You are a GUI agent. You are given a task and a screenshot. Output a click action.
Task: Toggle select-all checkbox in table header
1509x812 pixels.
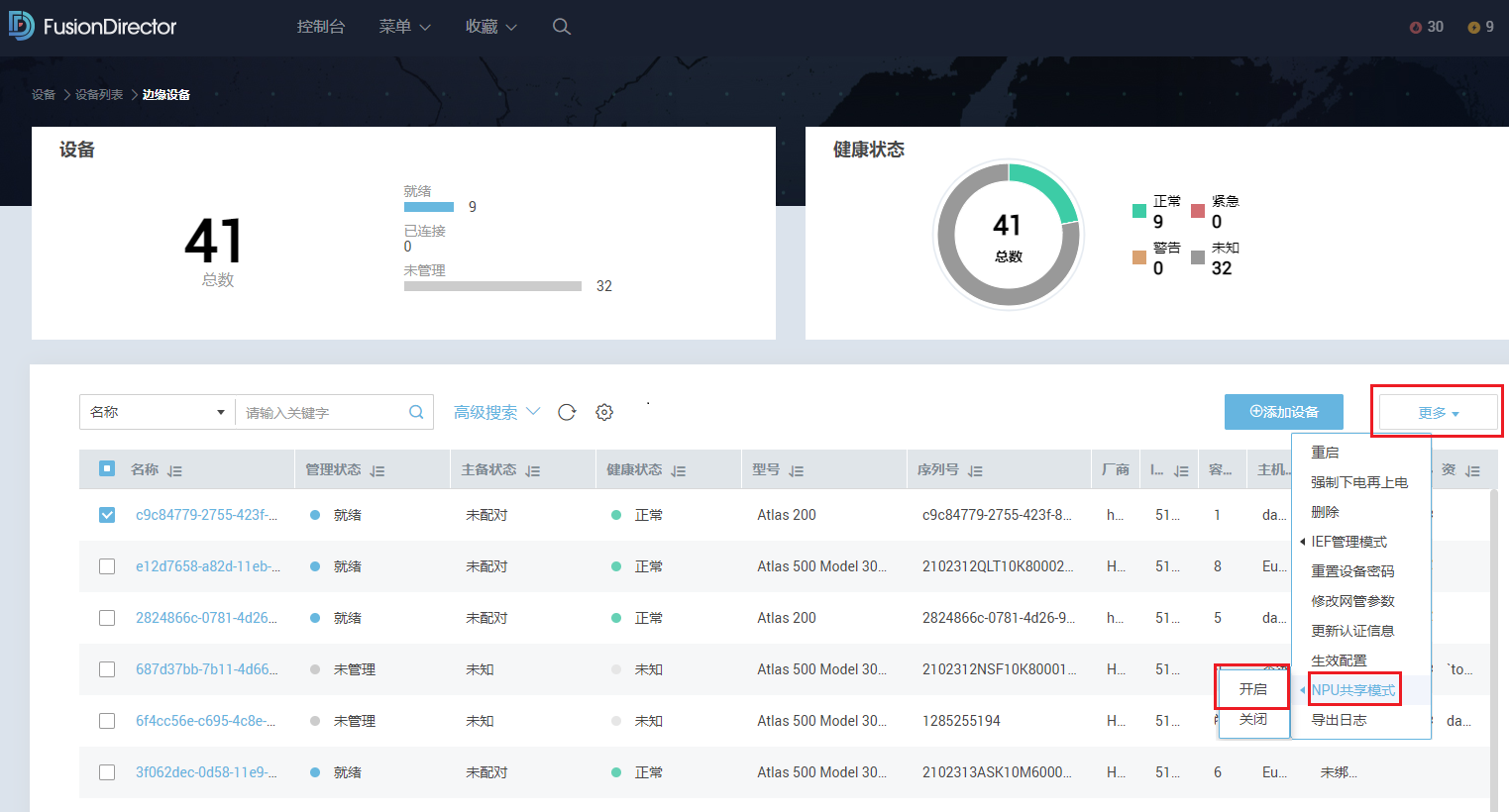[x=107, y=468]
